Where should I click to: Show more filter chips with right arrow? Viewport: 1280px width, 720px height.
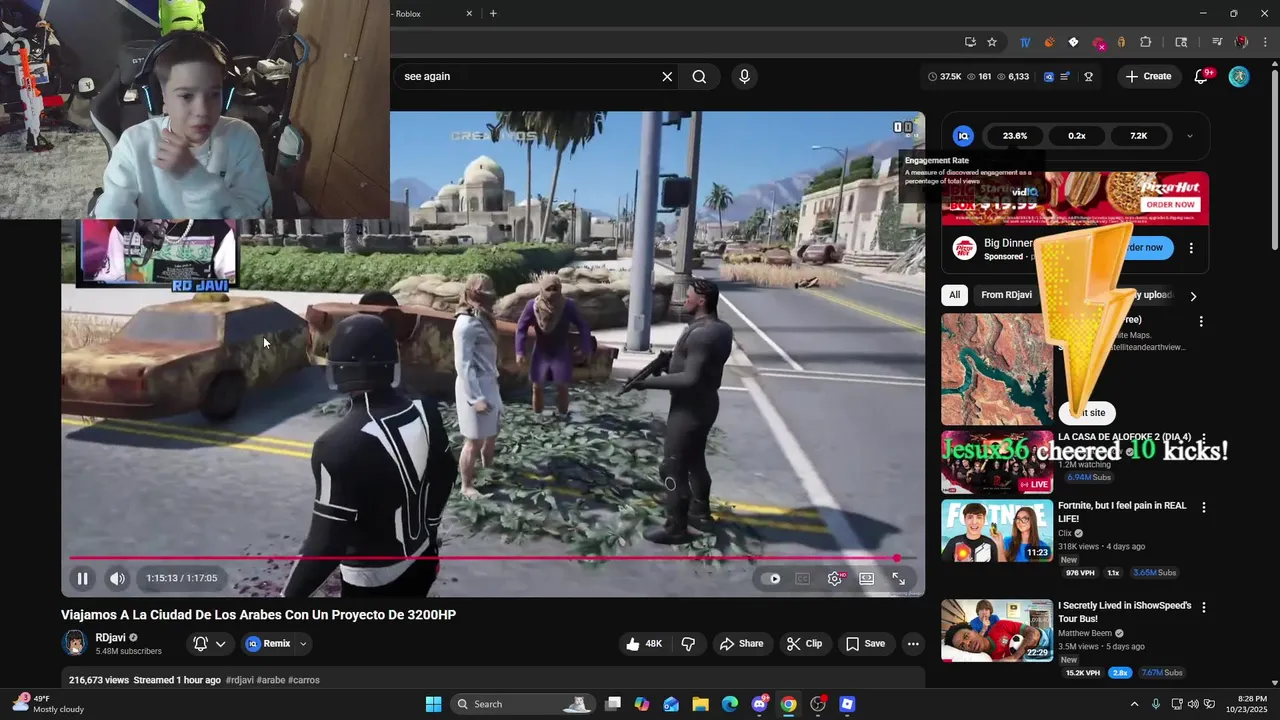tap(1193, 296)
